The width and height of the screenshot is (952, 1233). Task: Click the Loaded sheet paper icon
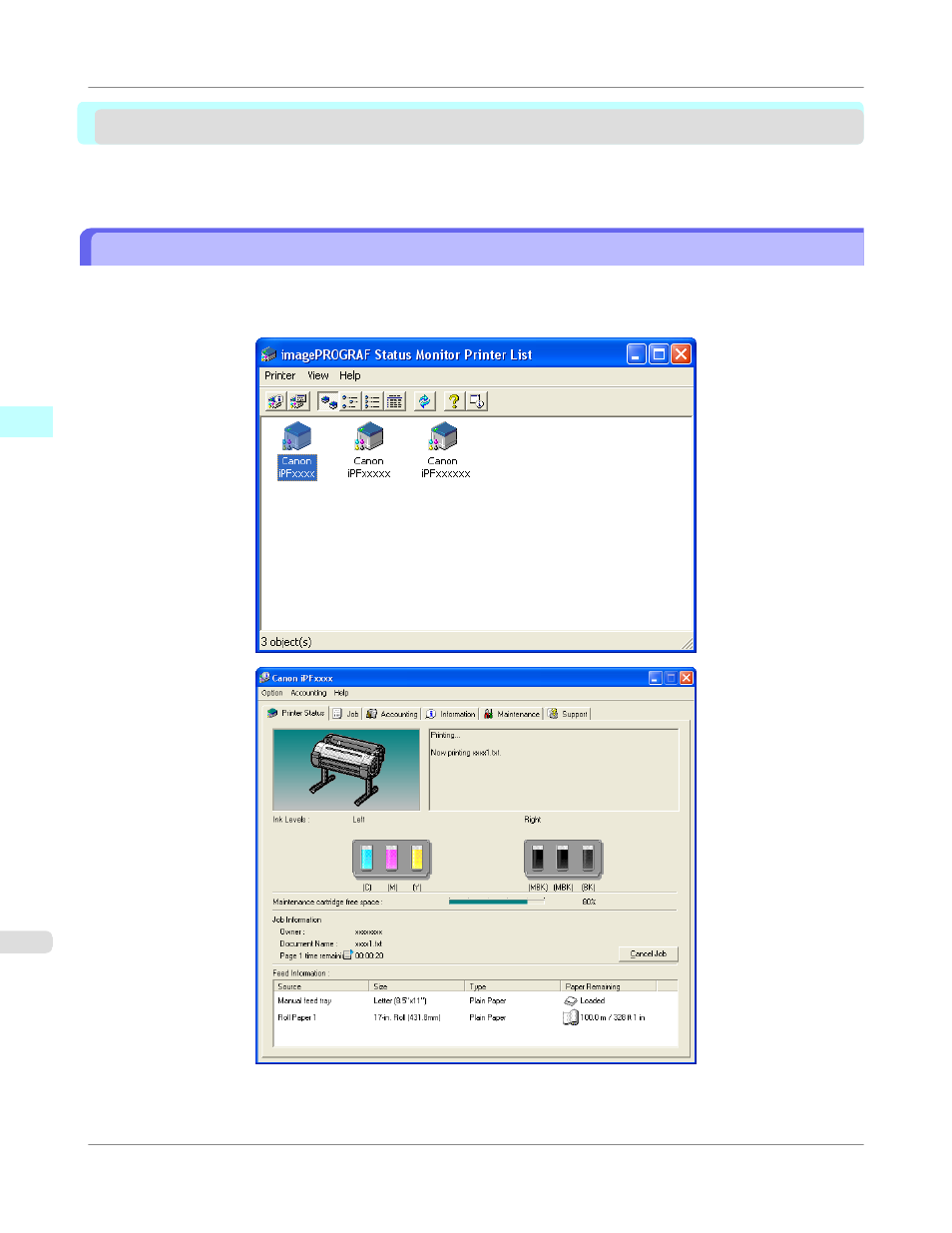(x=571, y=1000)
